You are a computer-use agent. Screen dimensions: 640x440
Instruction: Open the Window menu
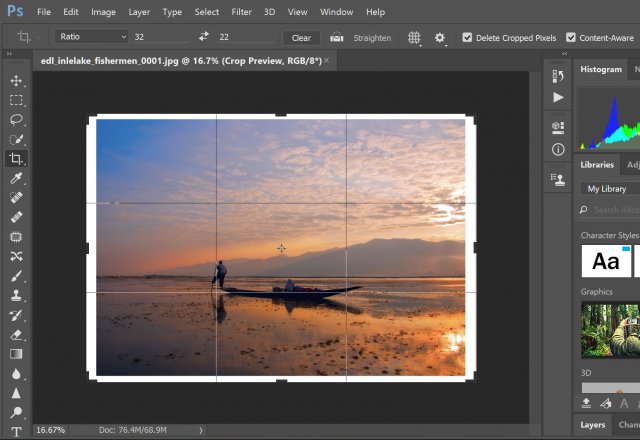click(x=336, y=12)
